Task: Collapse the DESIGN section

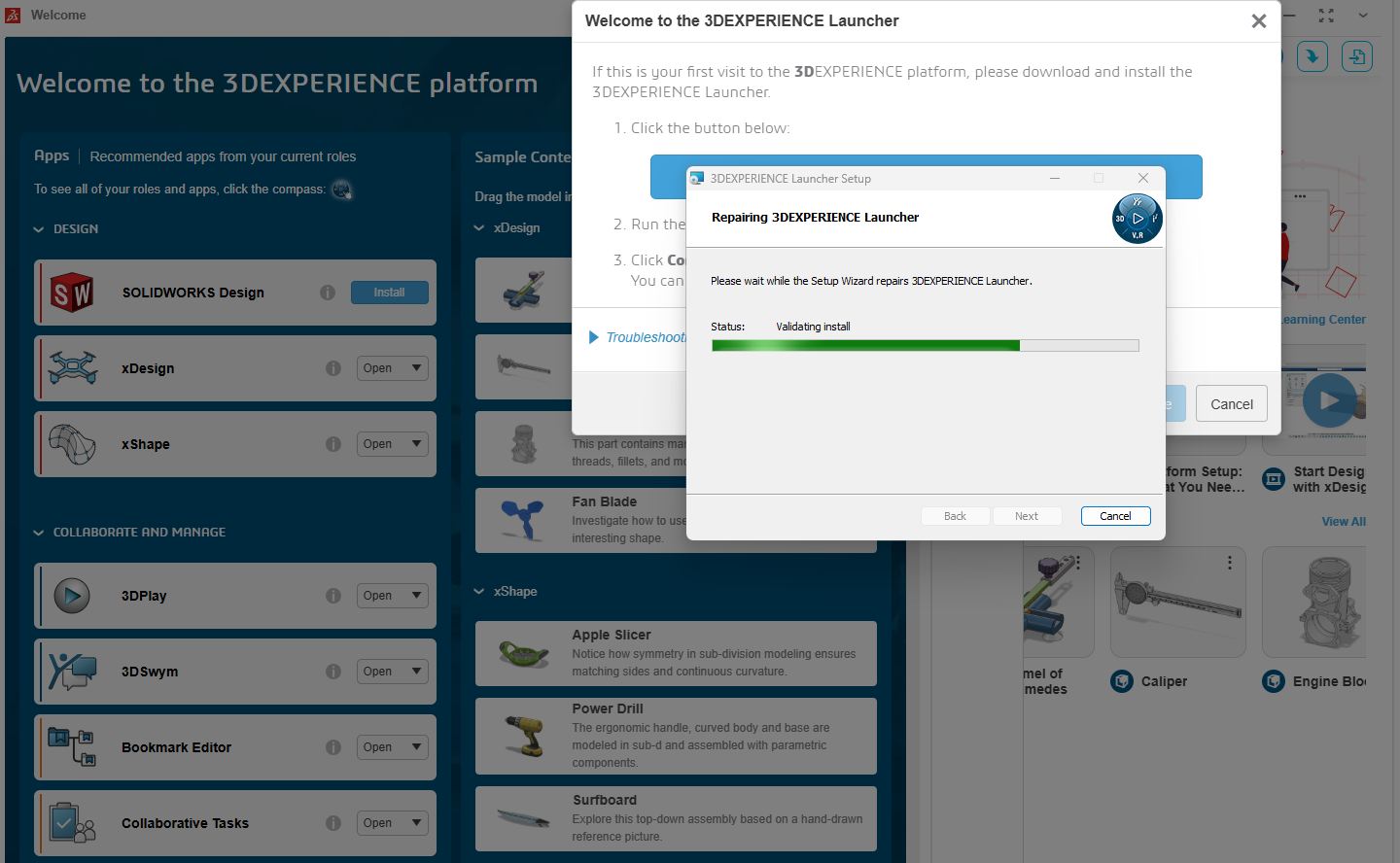Action: [x=39, y=229]
